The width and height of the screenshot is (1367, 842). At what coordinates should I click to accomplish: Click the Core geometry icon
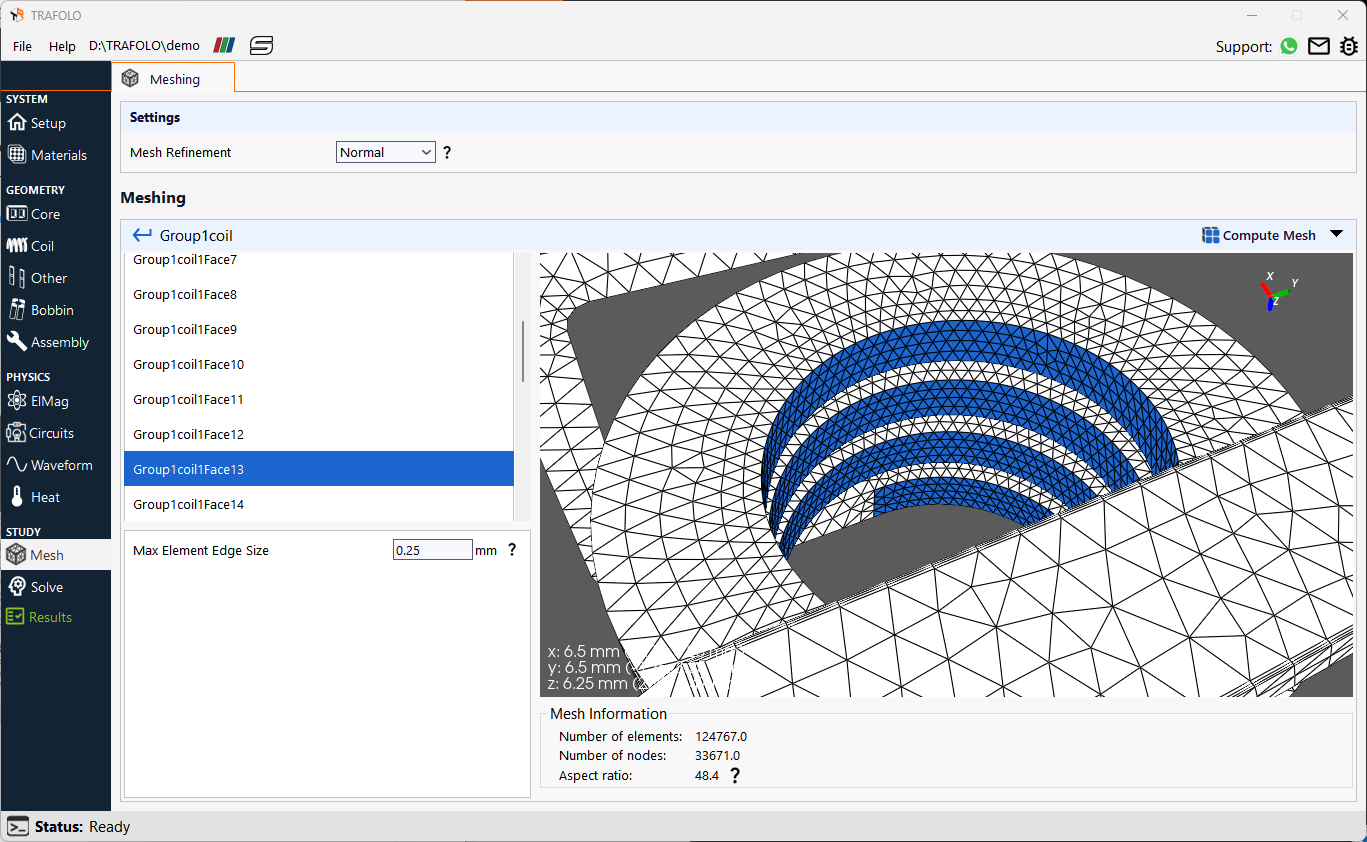click(x=19, y=213)
